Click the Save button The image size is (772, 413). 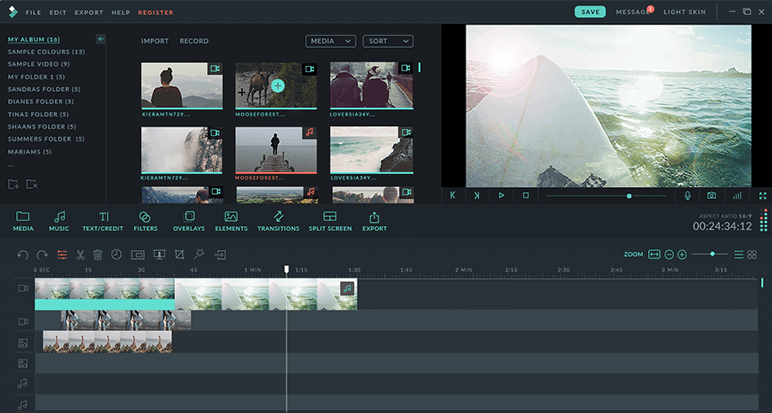pos(590,12)
